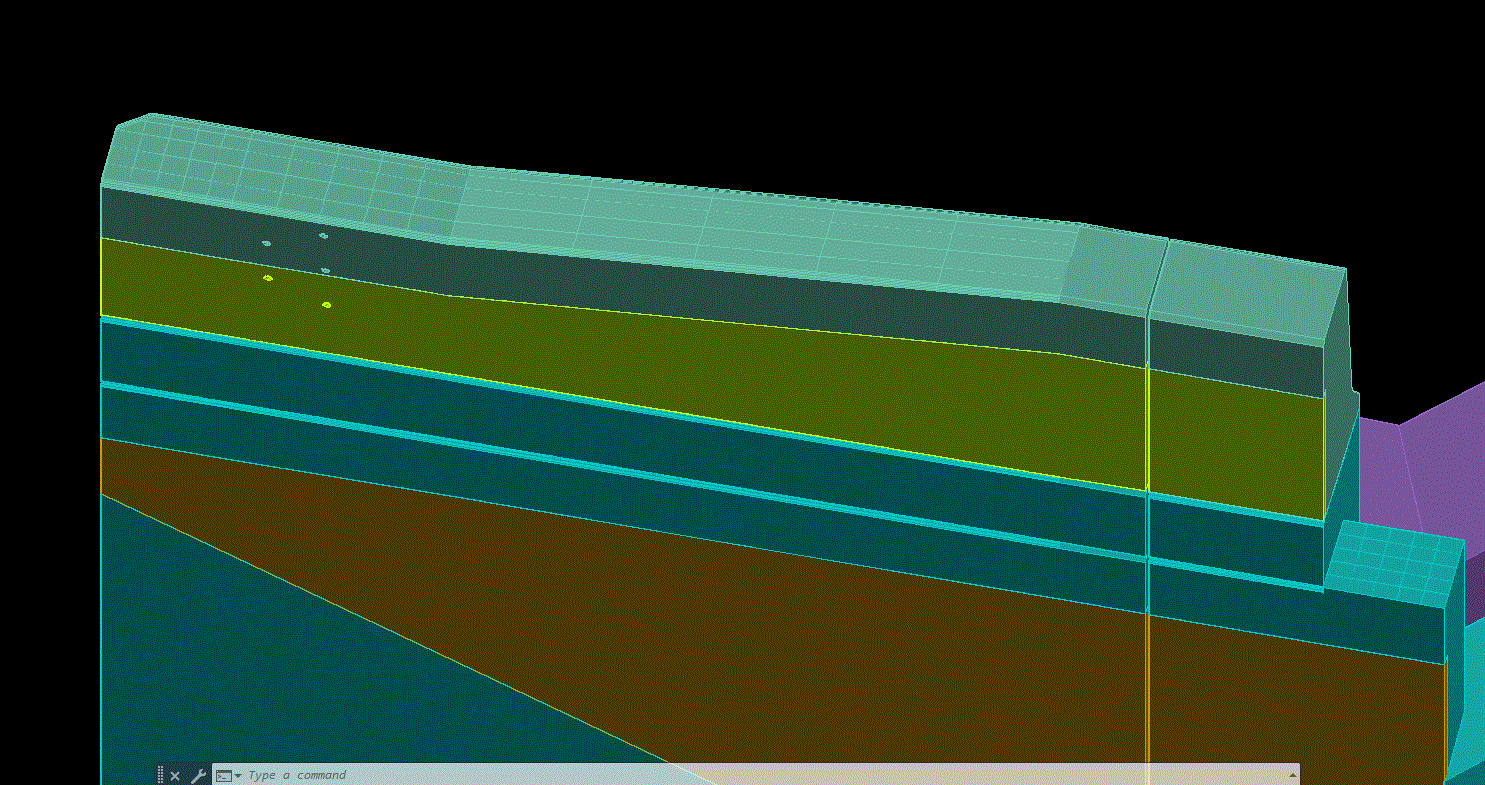Expand the command history with the up arrow

click(x=1292, y=774)
